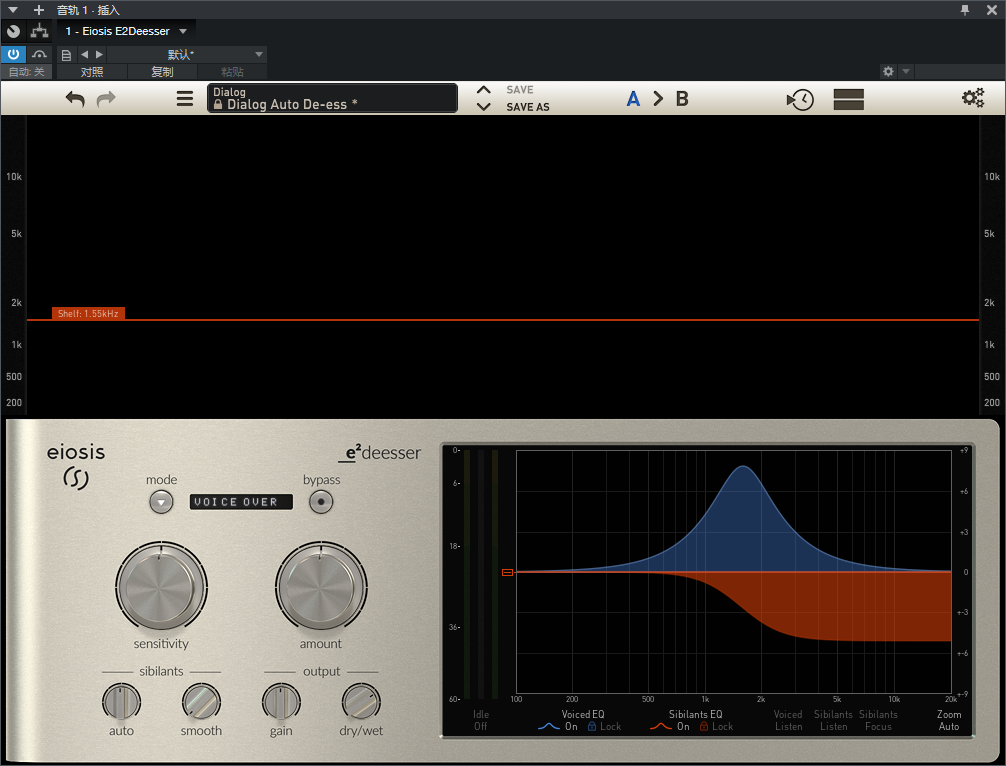
Task: Open the Dialog Auto De-ess preset field
Action: coord(332,98)
